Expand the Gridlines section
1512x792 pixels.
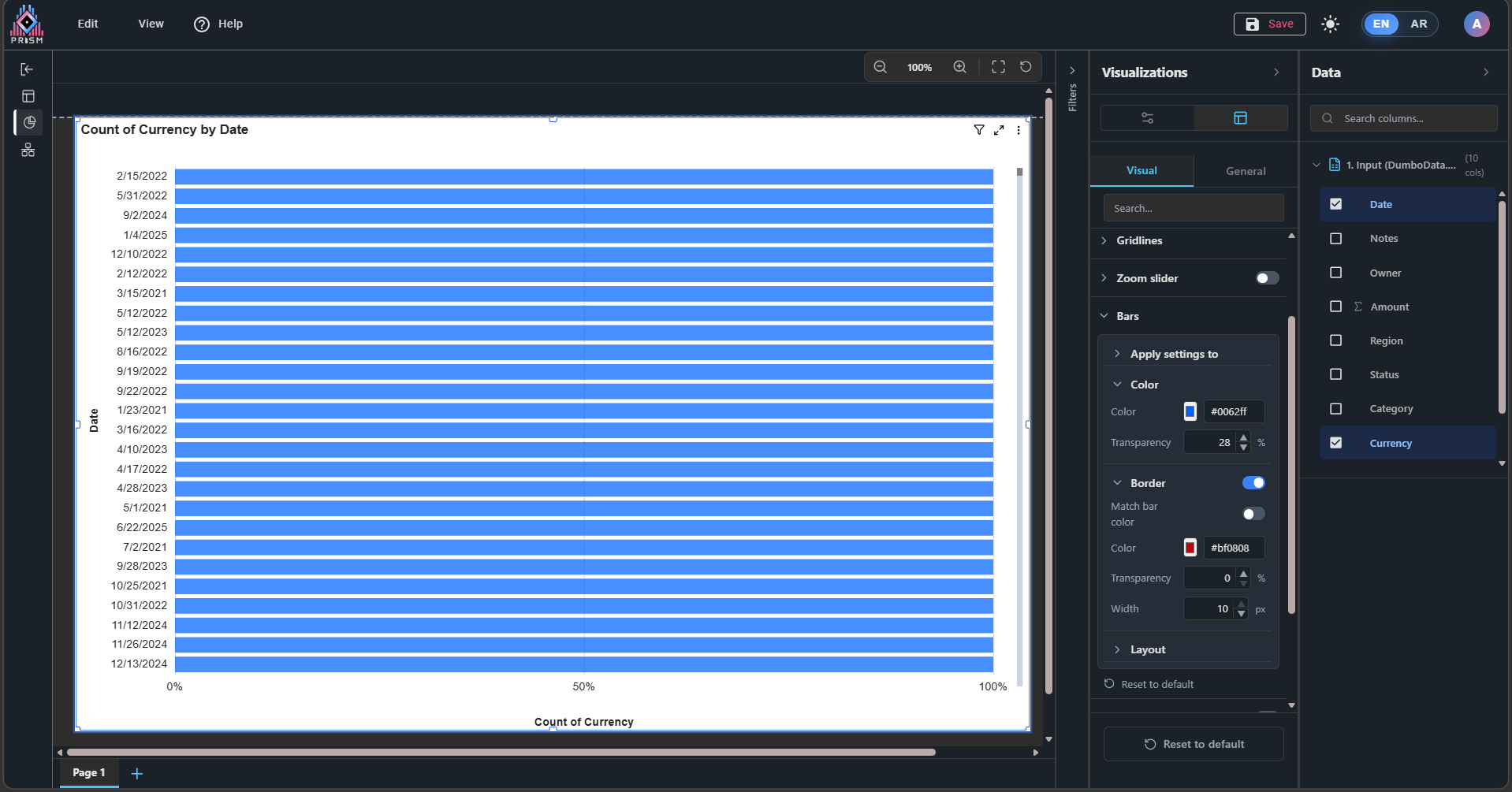point(1139,240)
